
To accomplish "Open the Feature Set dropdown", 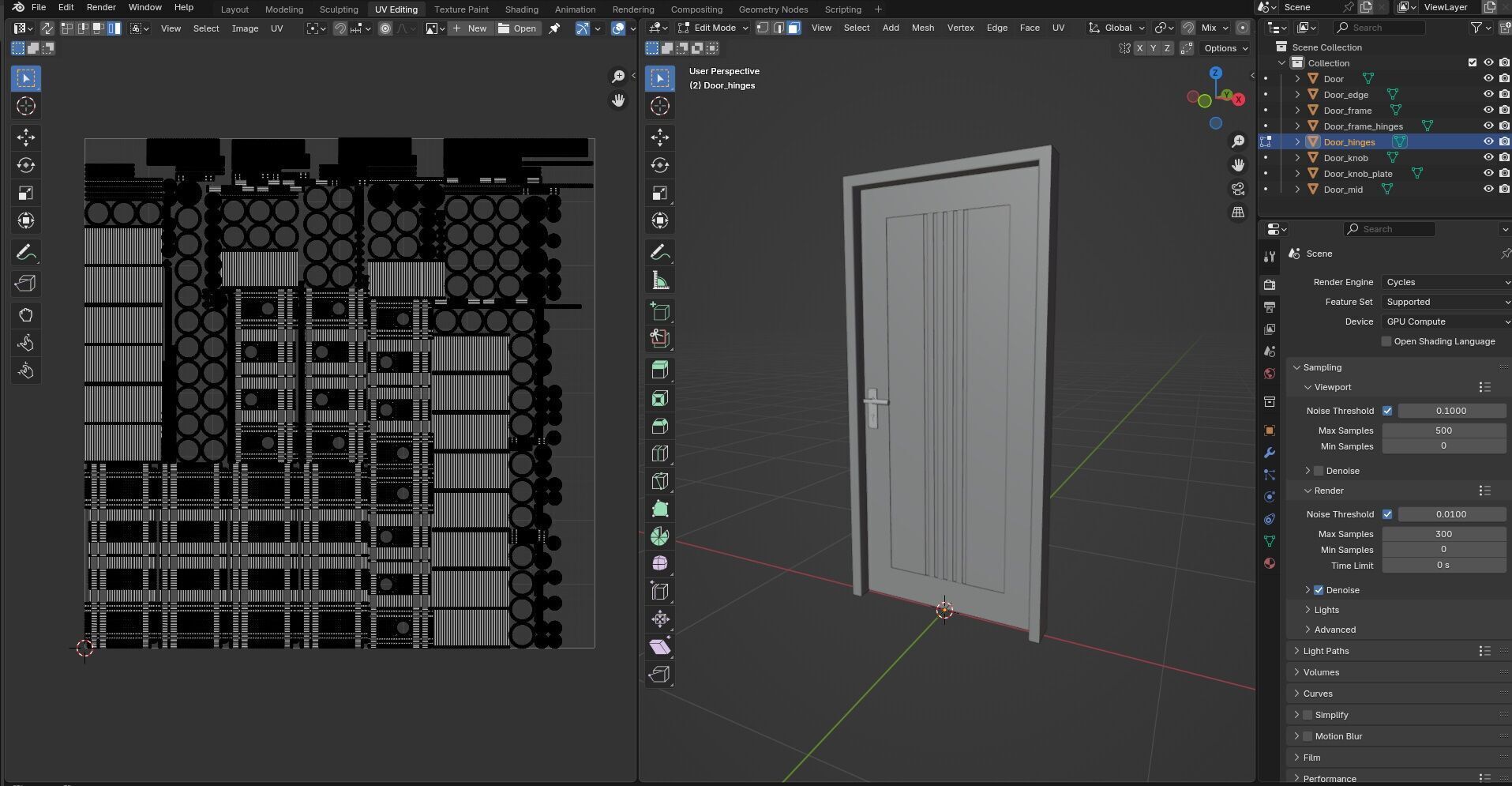I will tap(1446, 302).
